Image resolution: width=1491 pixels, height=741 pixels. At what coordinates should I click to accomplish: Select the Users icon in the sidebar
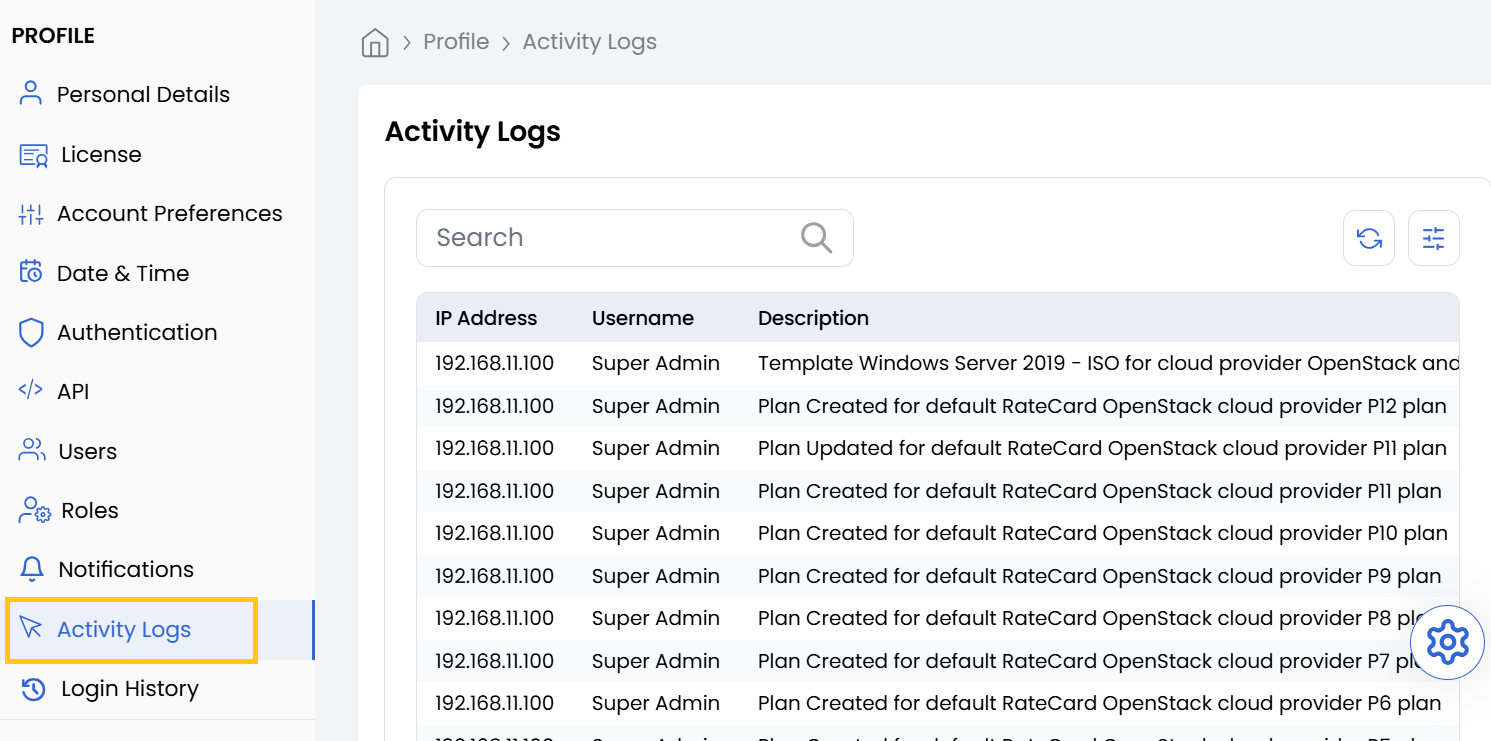pyautogui.click(x=31, y=450)
